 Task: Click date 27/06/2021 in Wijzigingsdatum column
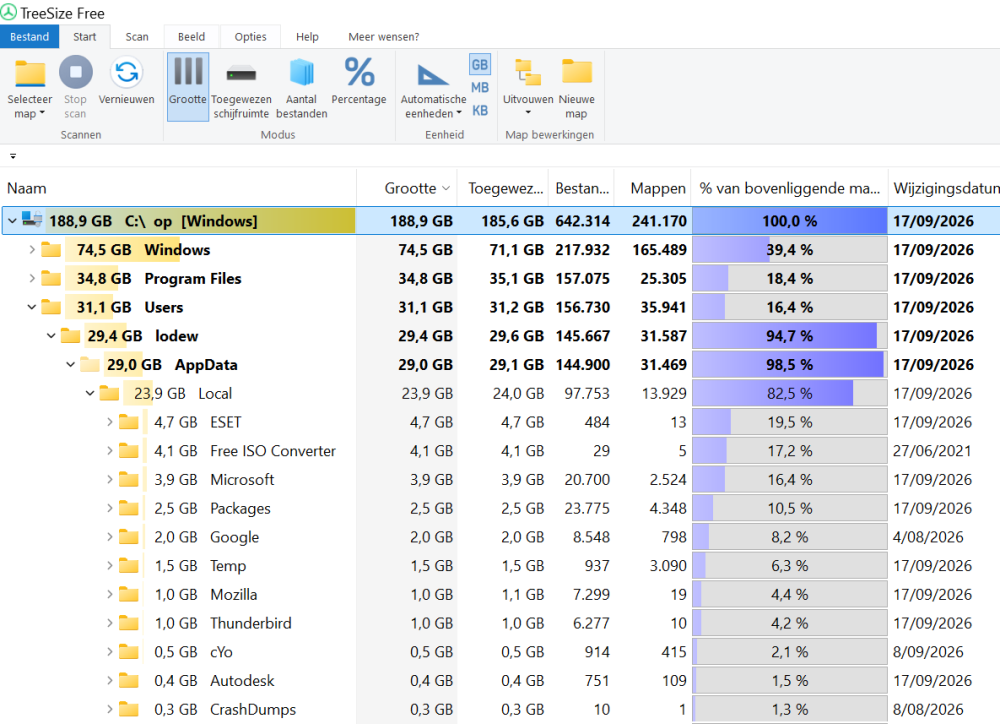(932, 450)
